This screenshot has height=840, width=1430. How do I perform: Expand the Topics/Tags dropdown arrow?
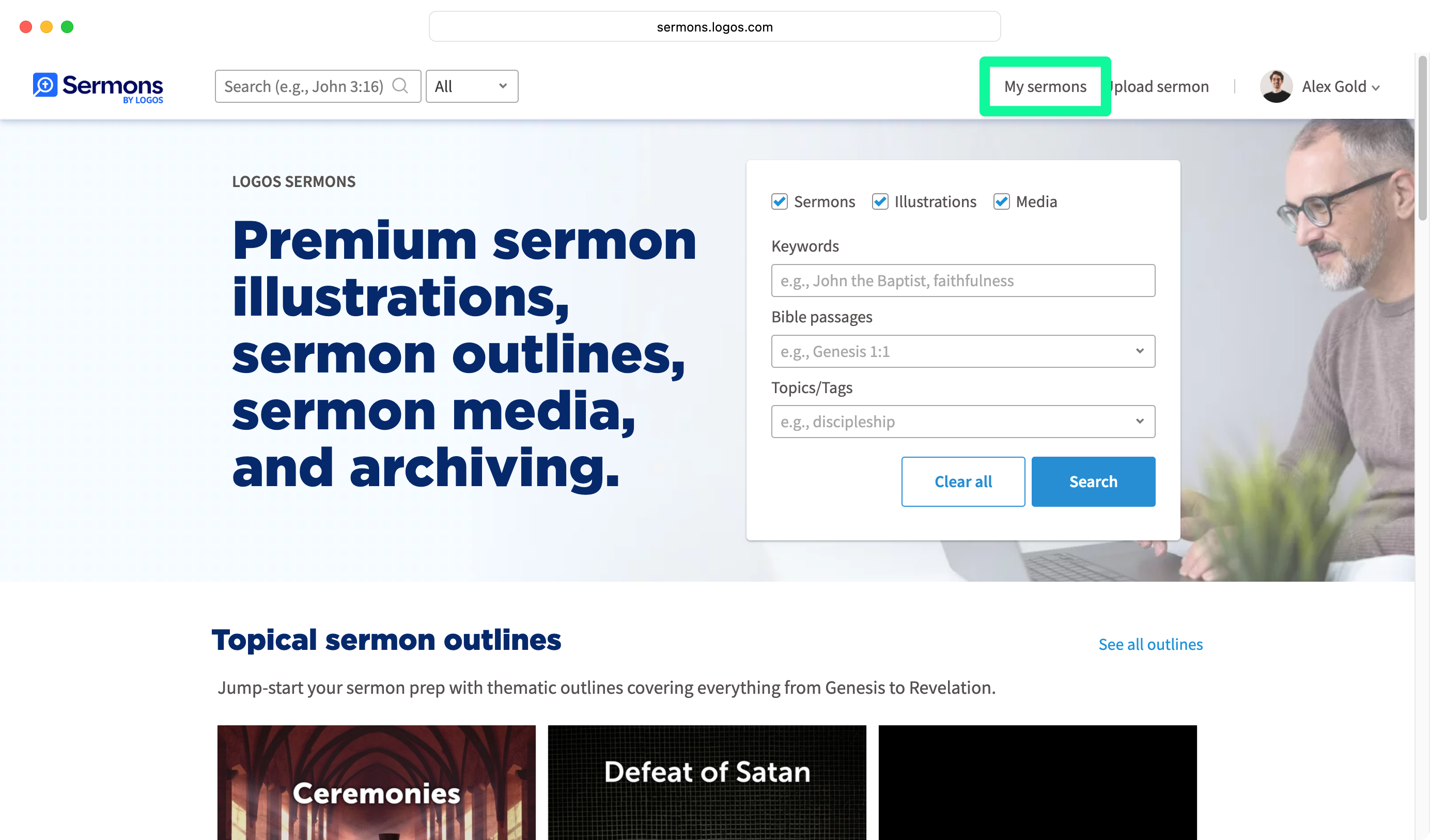click(1140, 421)
